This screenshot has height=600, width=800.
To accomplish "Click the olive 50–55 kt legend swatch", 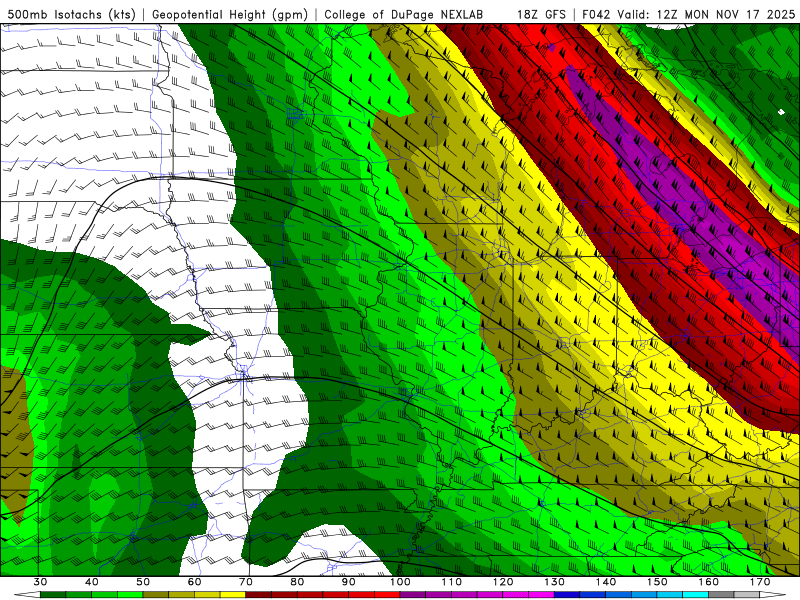I will [156, 595].
